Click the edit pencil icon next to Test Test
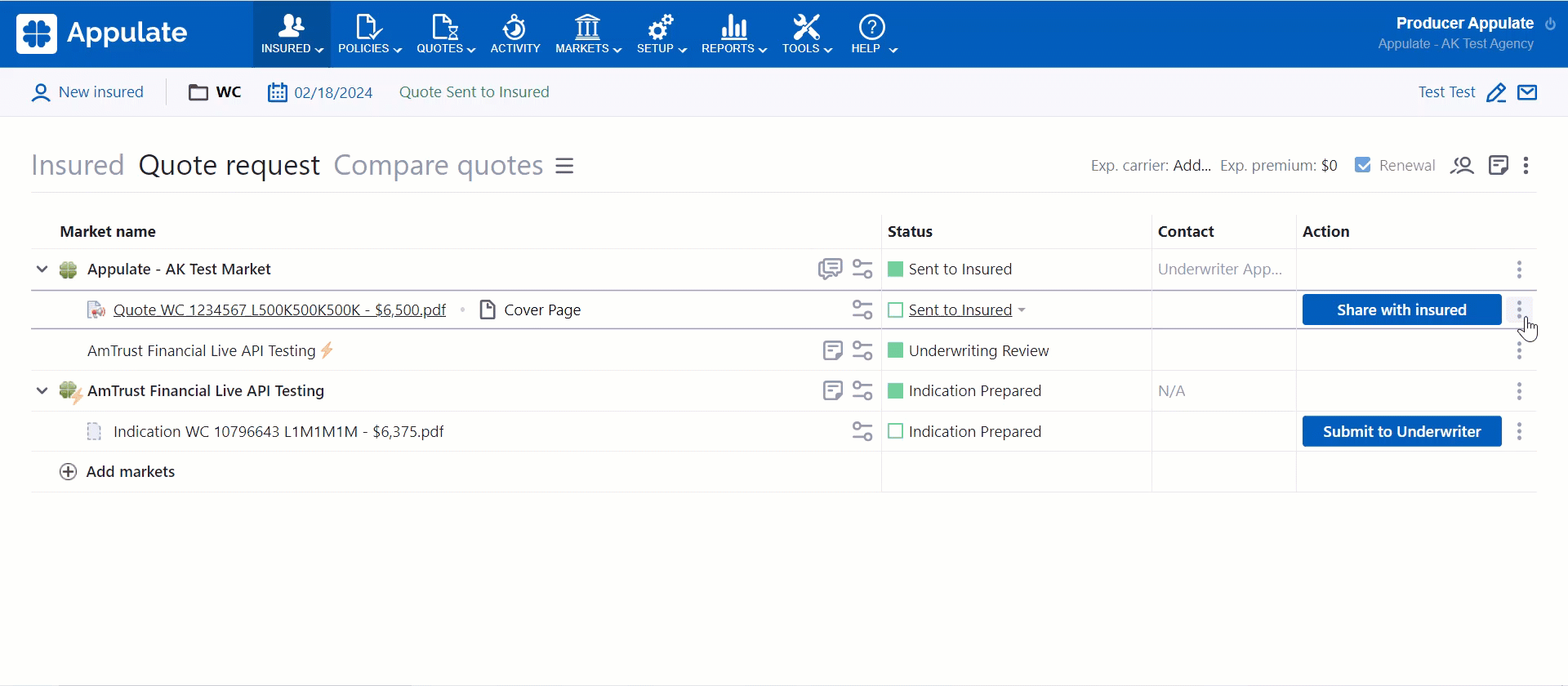The image size is (1568, 686). tap(1495, 92)
